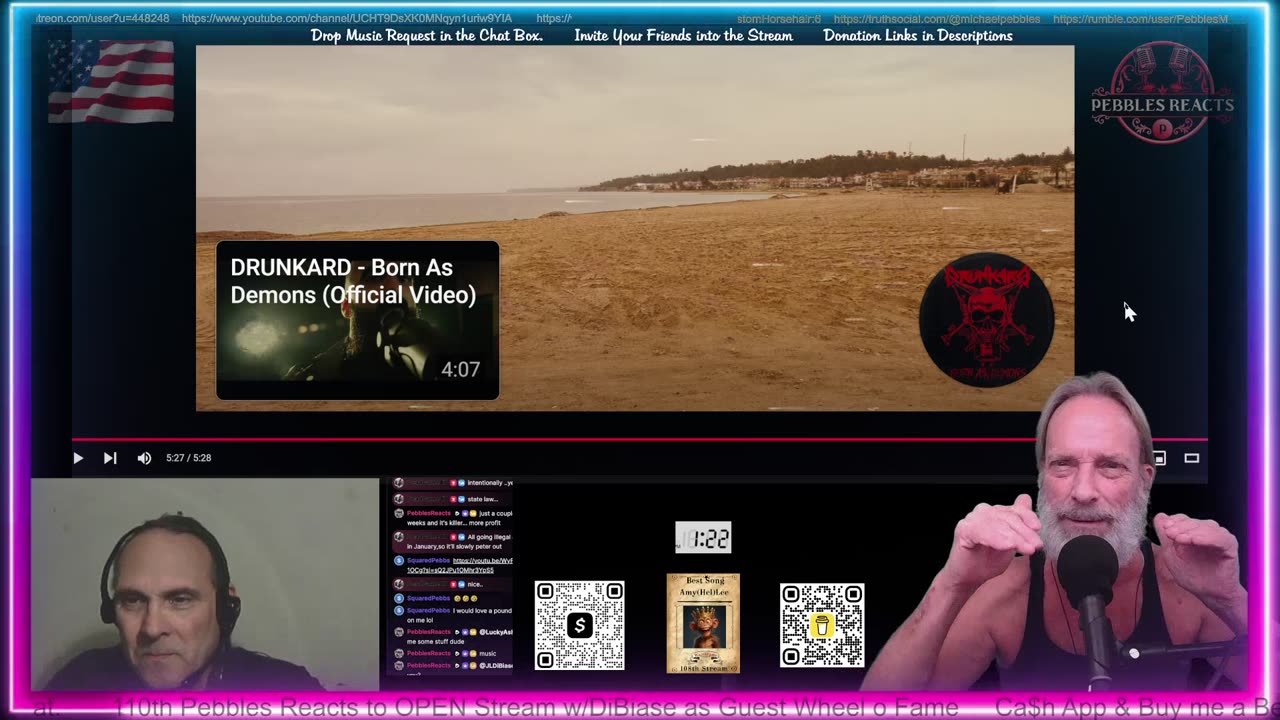The width and height of the screenshot is (1280, 720).
Task: Click the youtube.com channel URL at top
Action: (x=347, y=18)
